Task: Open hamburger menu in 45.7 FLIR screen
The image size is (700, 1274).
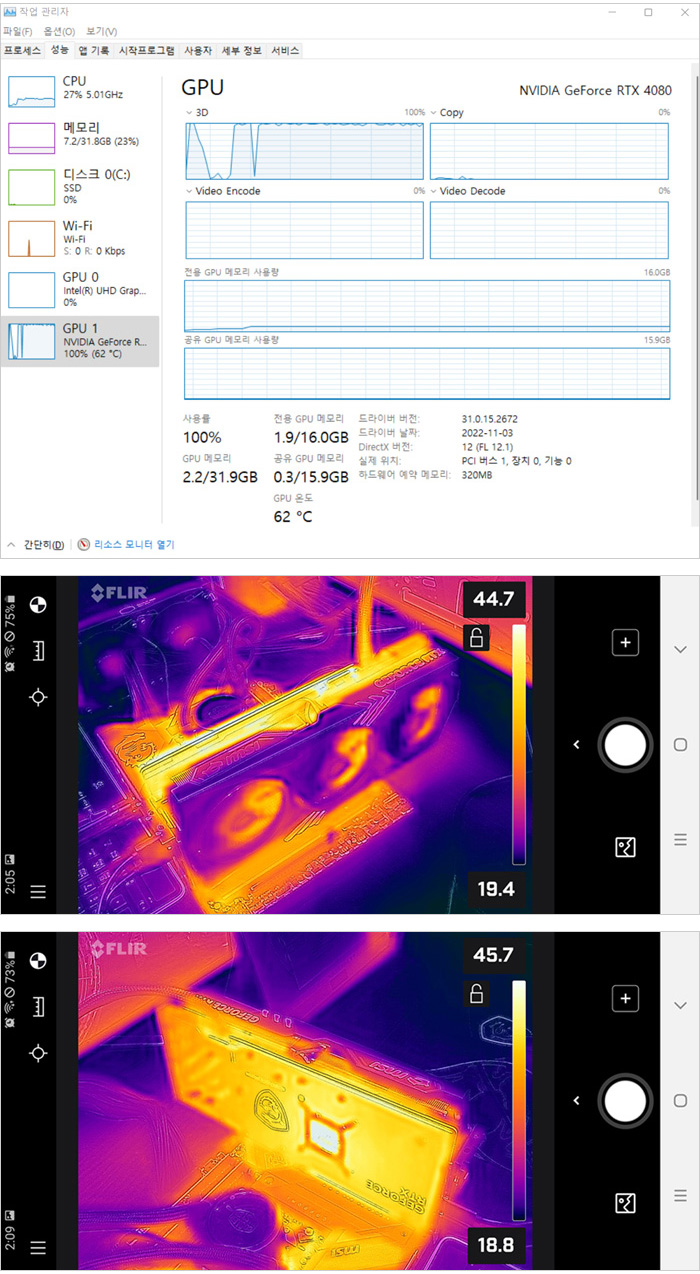Action: [38, 1248]
